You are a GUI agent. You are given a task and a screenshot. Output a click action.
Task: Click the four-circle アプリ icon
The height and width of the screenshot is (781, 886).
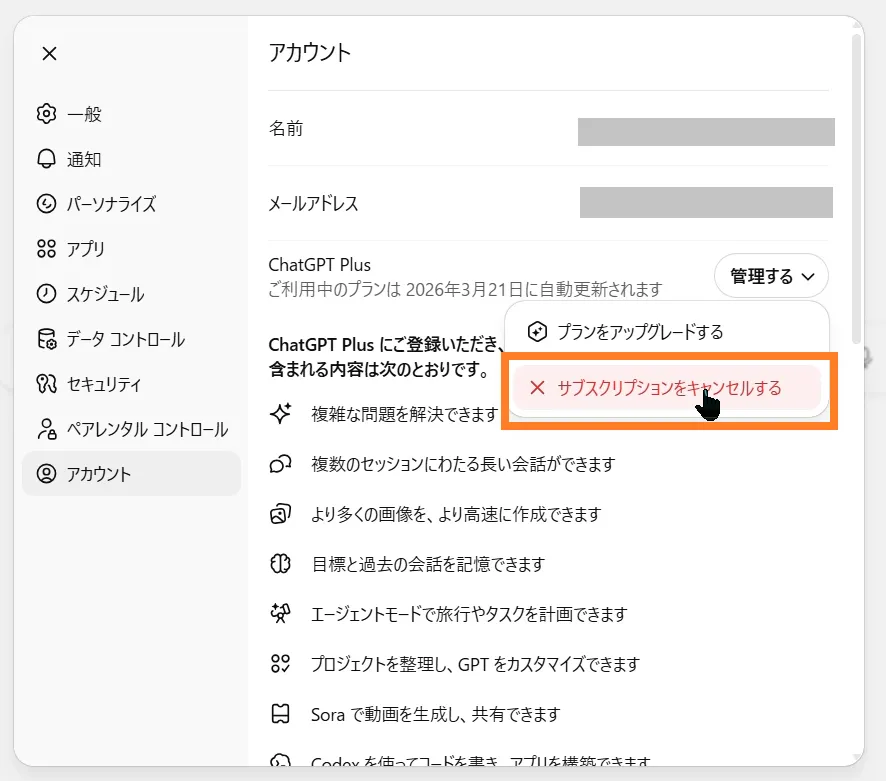pyautogui.click(x=46, y=249)
